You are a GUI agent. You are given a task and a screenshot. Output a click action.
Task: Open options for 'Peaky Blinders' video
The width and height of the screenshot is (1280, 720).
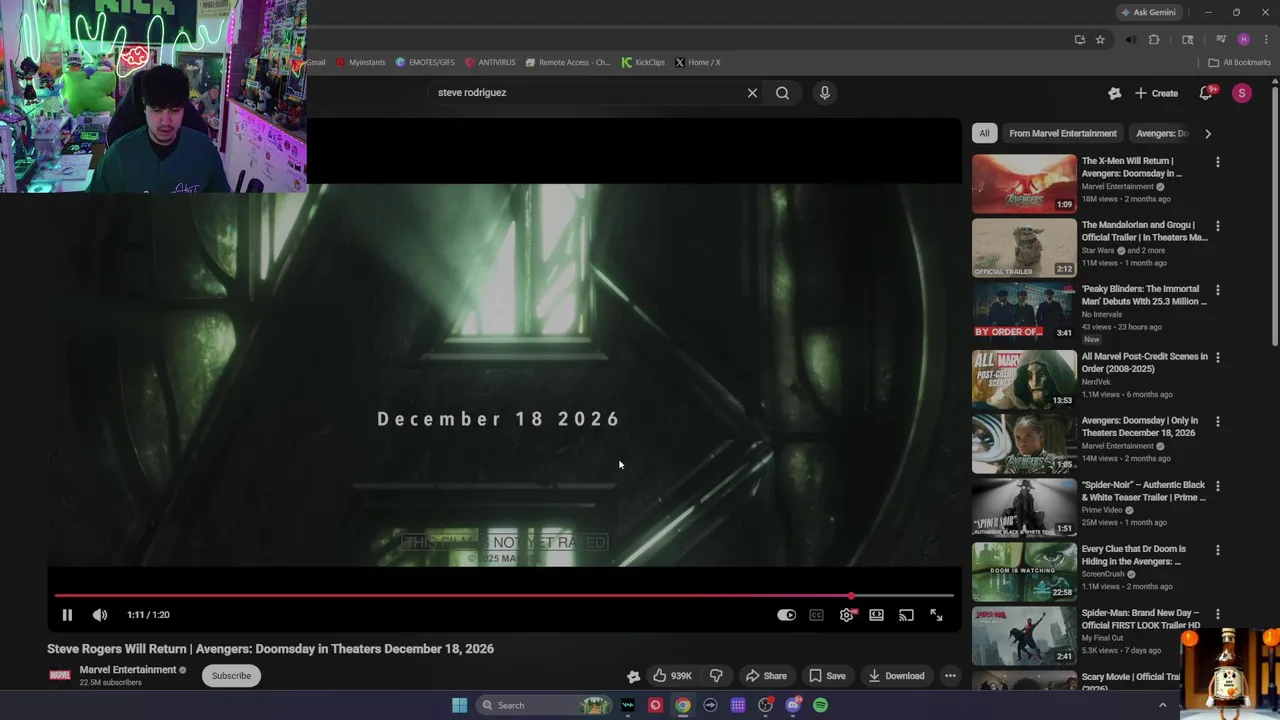point(1217,290)
